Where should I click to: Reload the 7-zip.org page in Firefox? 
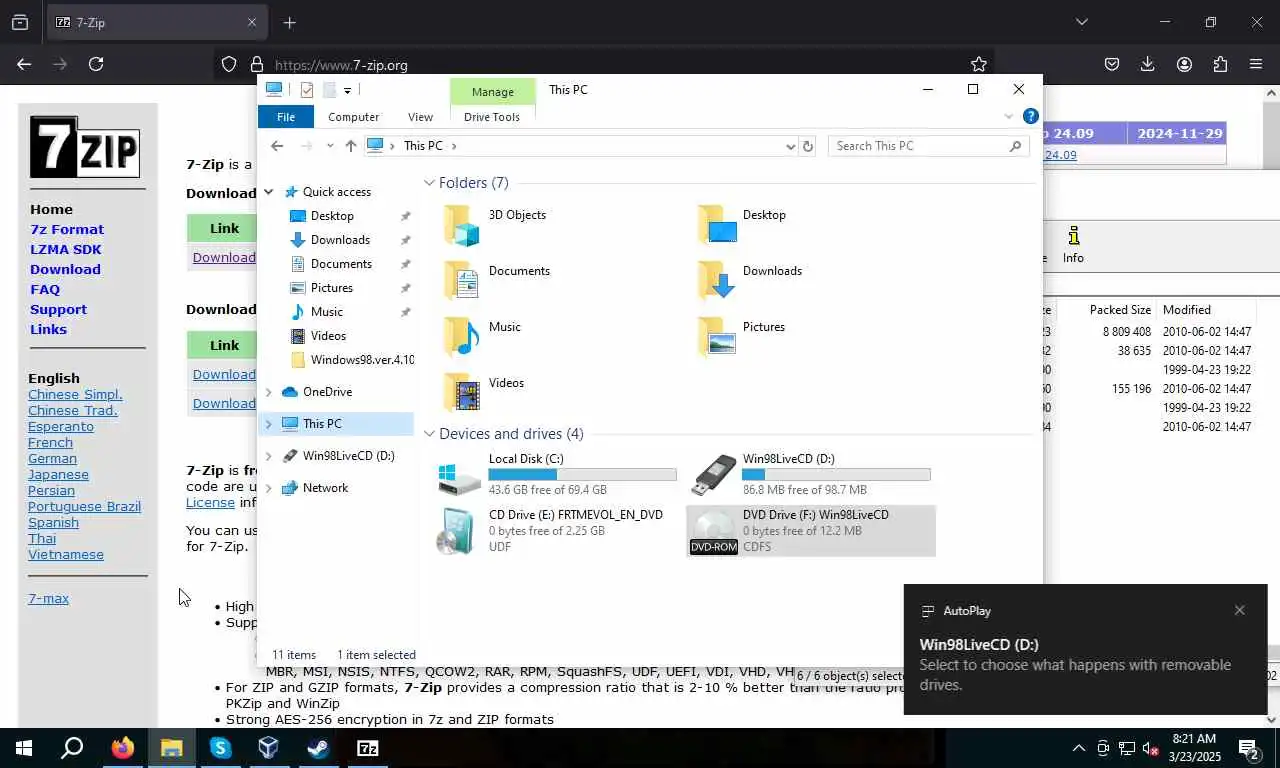[x=96, y=64]
